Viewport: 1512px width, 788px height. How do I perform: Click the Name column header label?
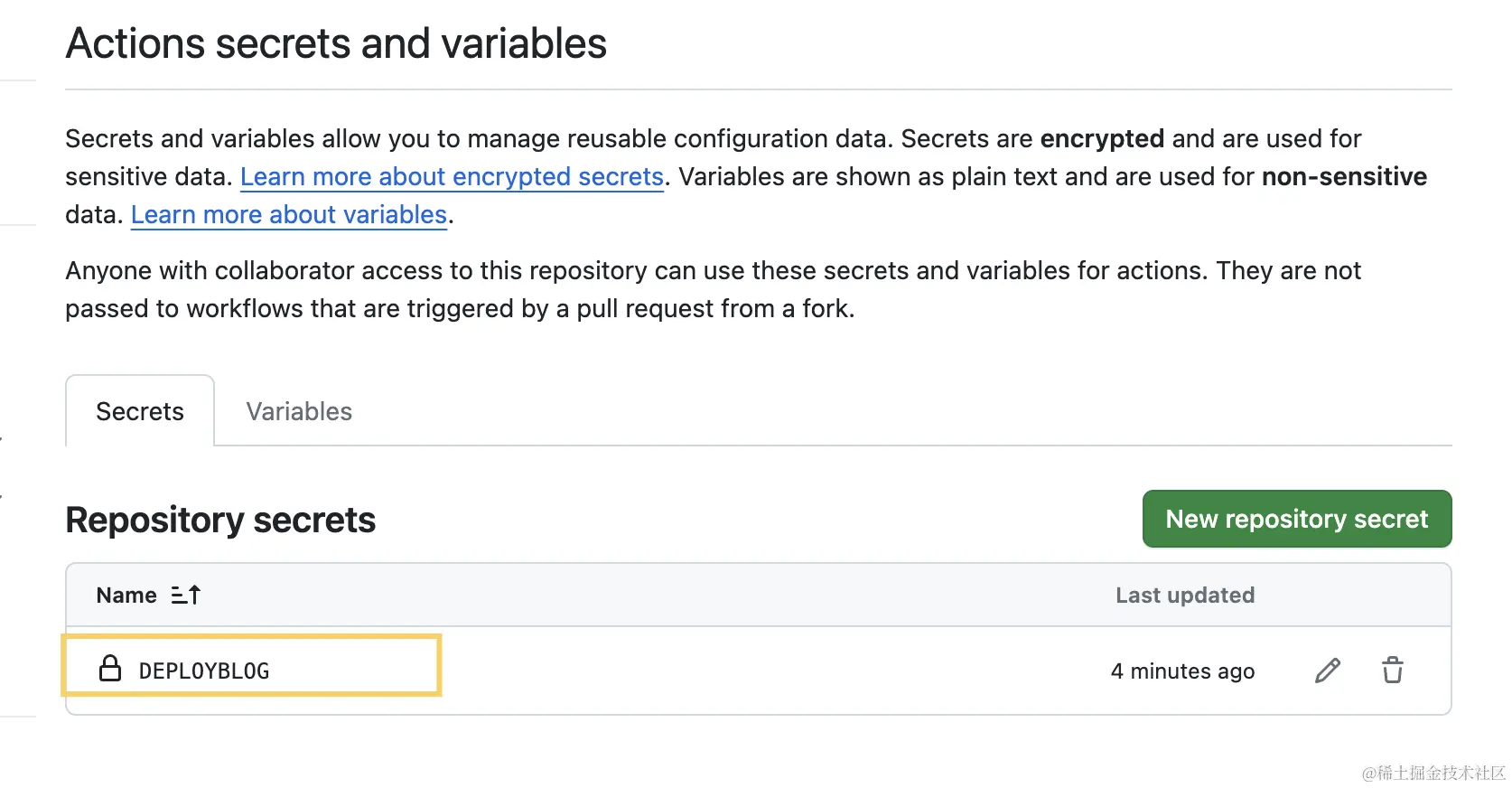(126, 595)
